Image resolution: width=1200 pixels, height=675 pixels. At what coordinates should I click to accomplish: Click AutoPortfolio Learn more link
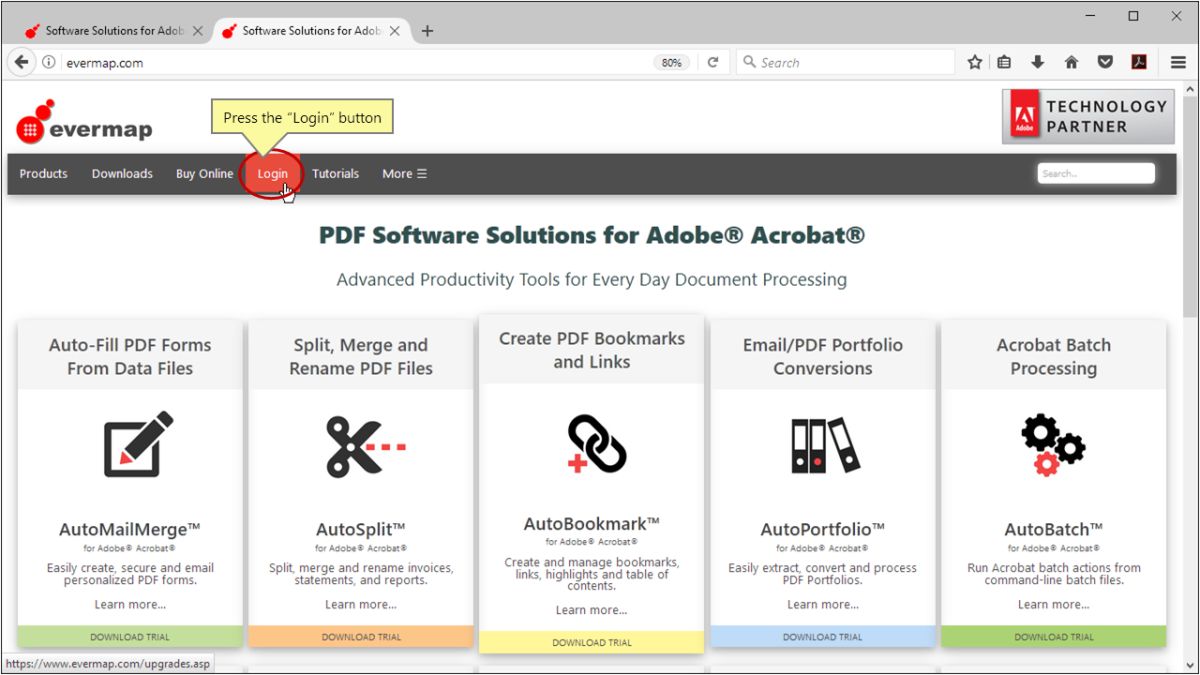[x=823, y=605]
